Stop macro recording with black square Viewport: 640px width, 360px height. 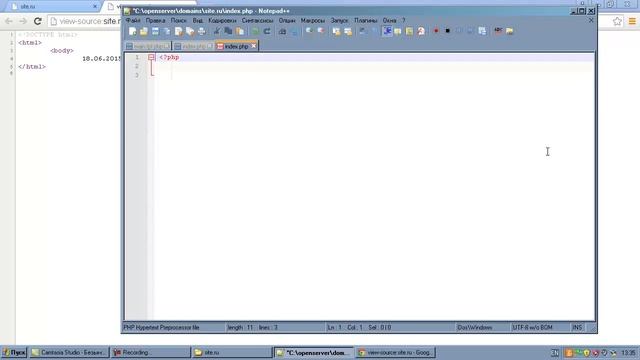click(447, 31)
